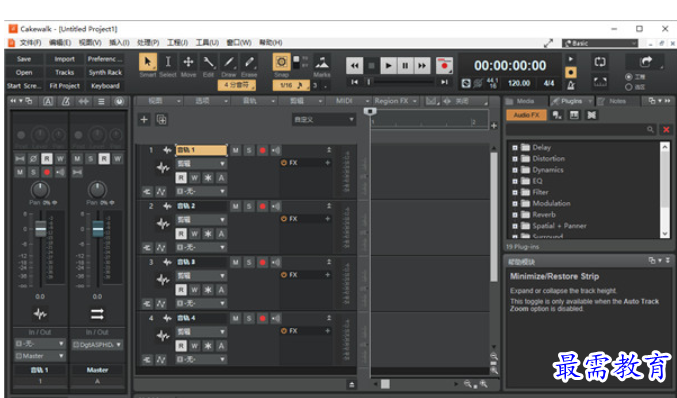Select the Audio FX filter button
This screenshot has height=398, width=677.
pos(527,115)
